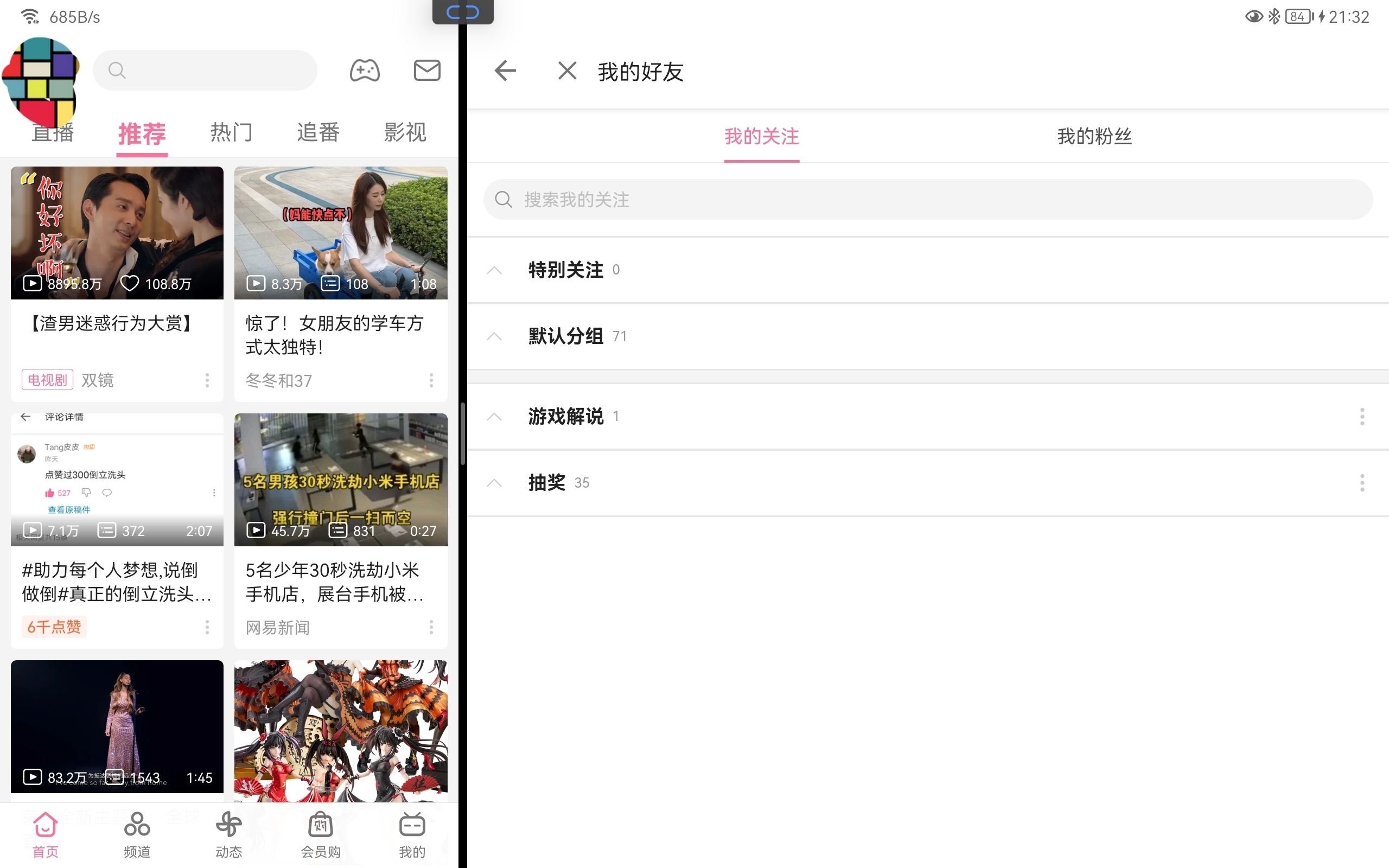Open uploader 网易新闻
This screenshot has height=868, width=1389.
tap(278, 628)
